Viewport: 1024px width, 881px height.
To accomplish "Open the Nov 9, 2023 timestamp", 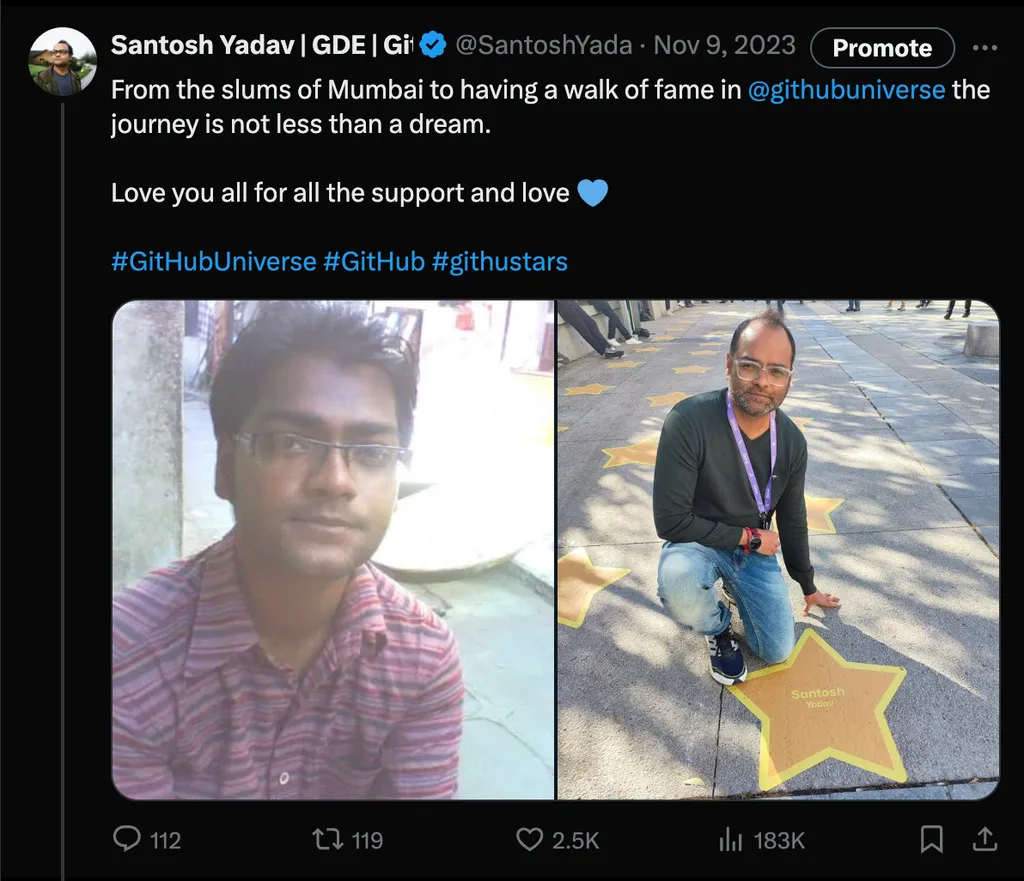I will coord(724,46).
